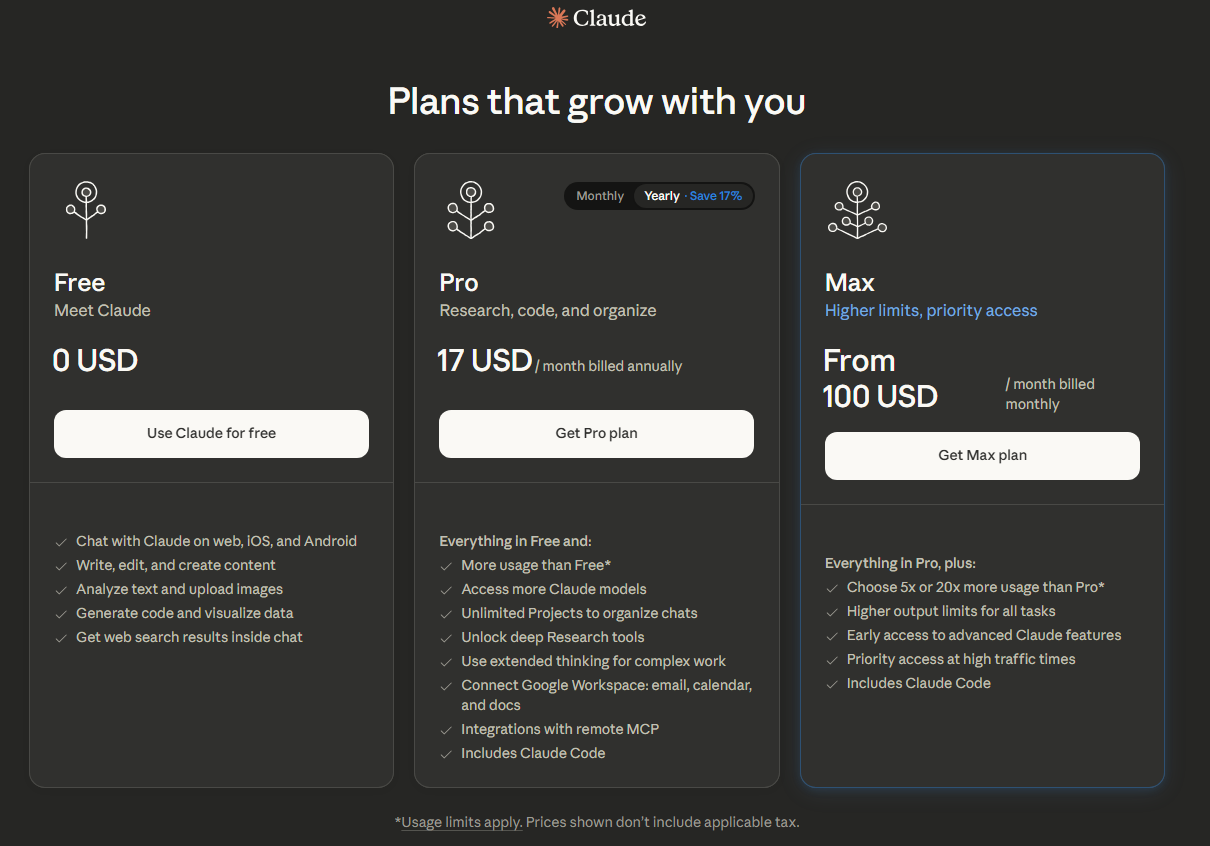The height and width of the screenshot is (846, 1210).
Task: Click the Free plan sprout icon
Action: [86, 210]
